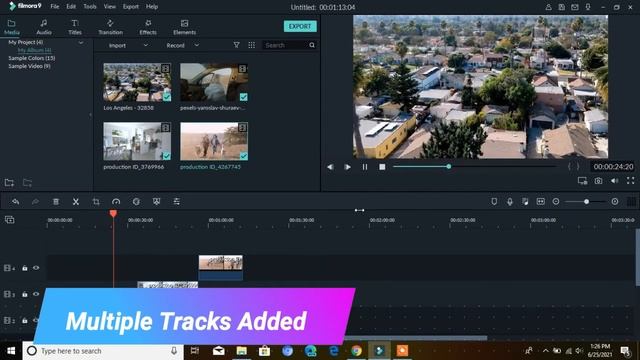The image size is (640, 360).
Task: Record voiceover using microphone icon
Action: coord(510,202)
